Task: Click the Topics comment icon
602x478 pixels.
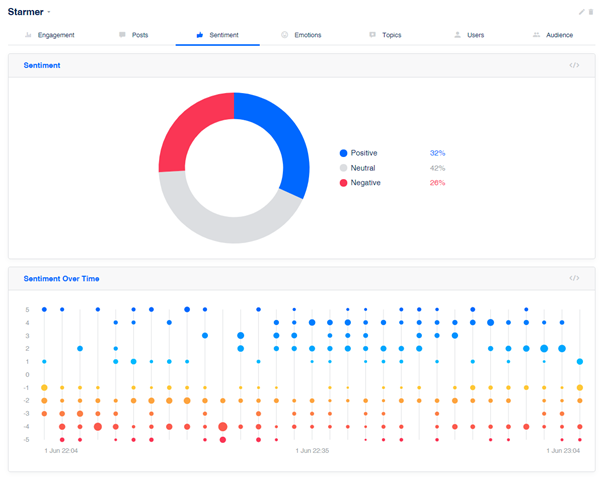Action: coord(372,35)
